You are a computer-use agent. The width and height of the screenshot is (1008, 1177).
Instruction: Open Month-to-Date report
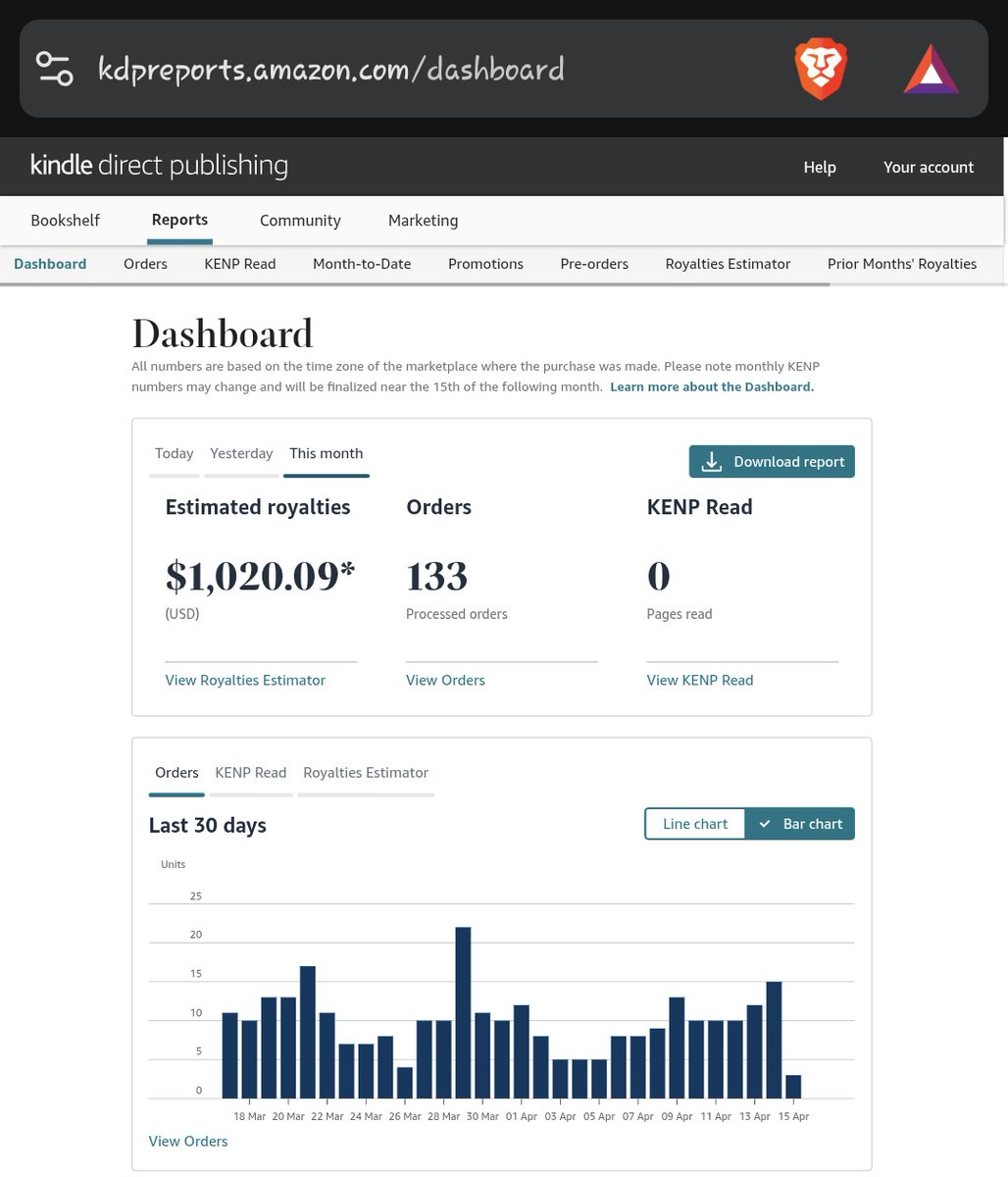tap(362, 264)
